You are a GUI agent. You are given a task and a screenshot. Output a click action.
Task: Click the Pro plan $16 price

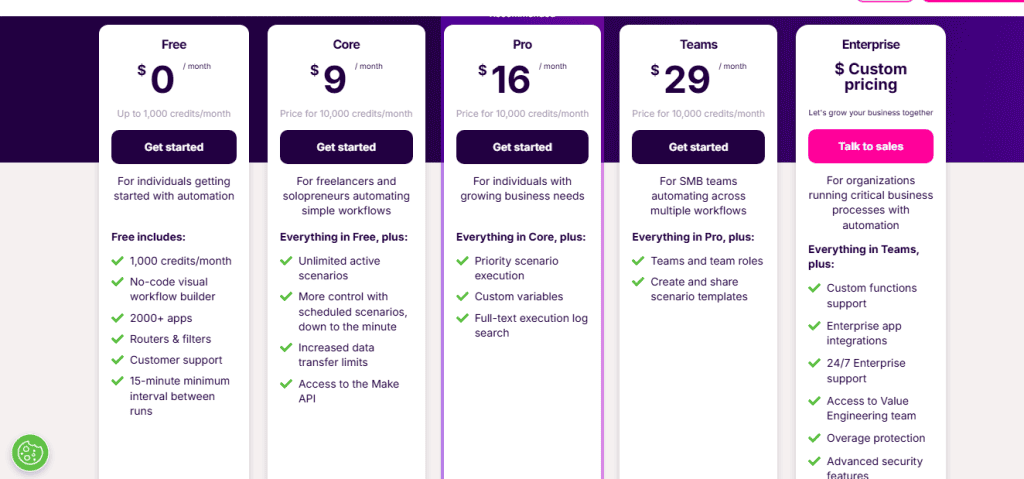[511, 80]
